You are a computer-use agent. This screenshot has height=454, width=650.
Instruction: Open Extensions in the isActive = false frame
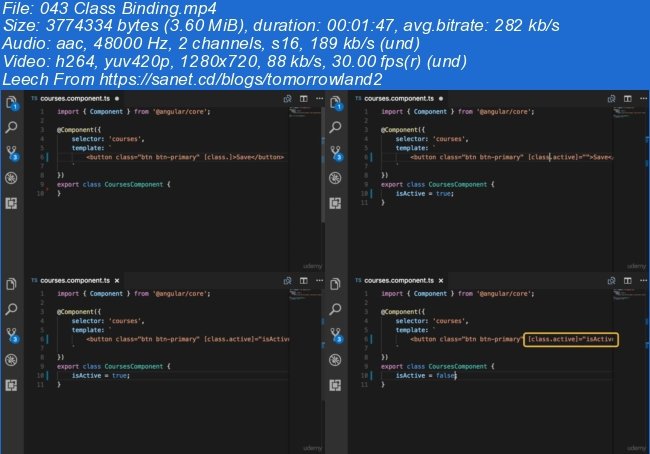[335, 385]
